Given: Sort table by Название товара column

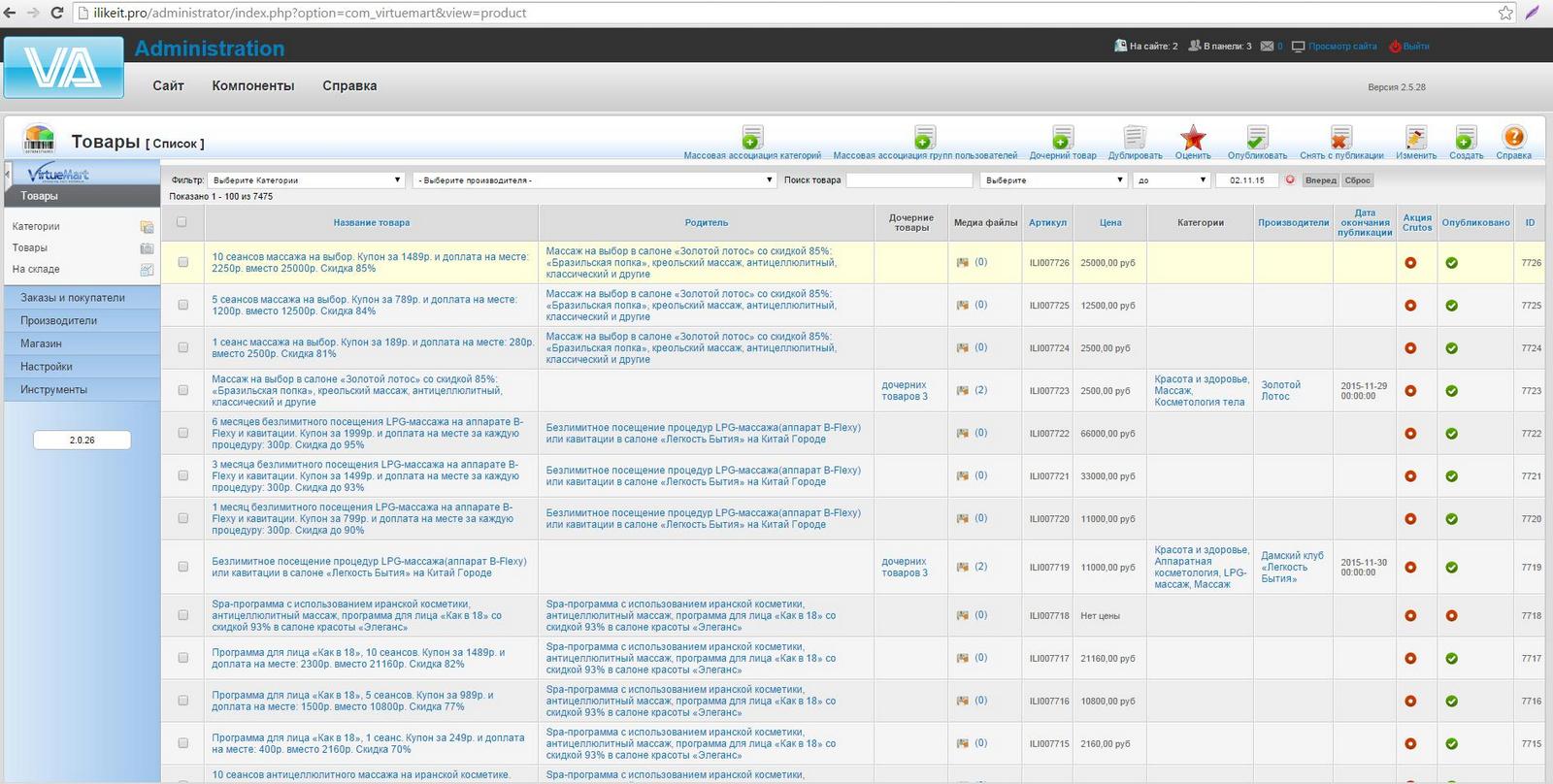Looking at the screenshot, I should pyautogui.click(x=372, y=223).
